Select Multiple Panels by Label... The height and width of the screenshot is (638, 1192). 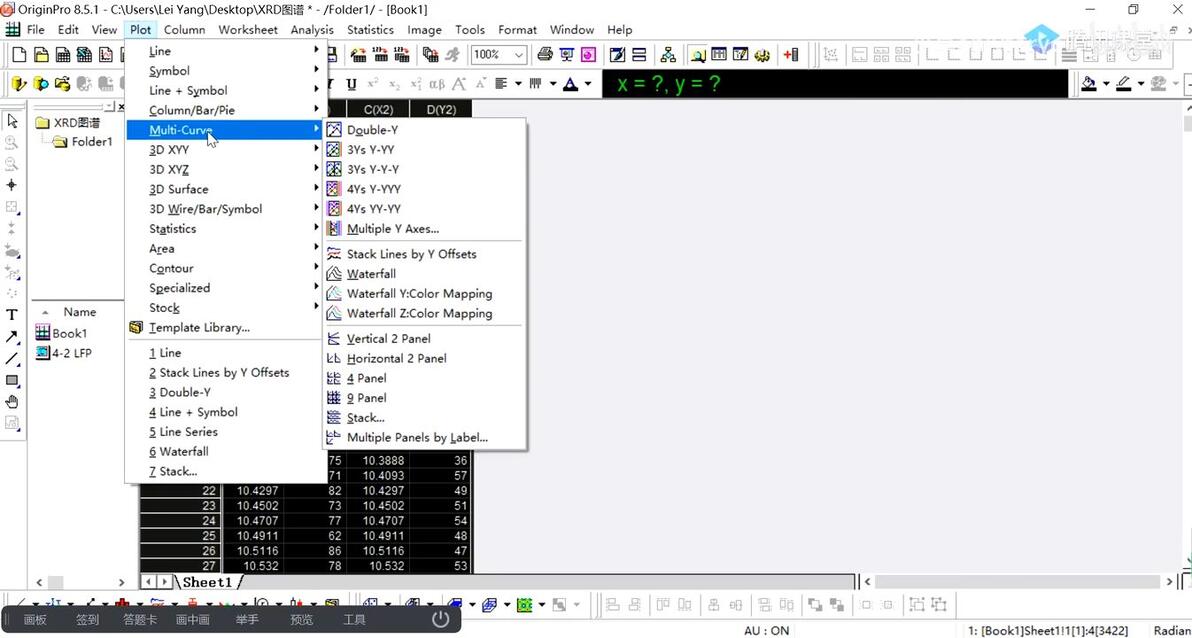[x=425, y=437]
